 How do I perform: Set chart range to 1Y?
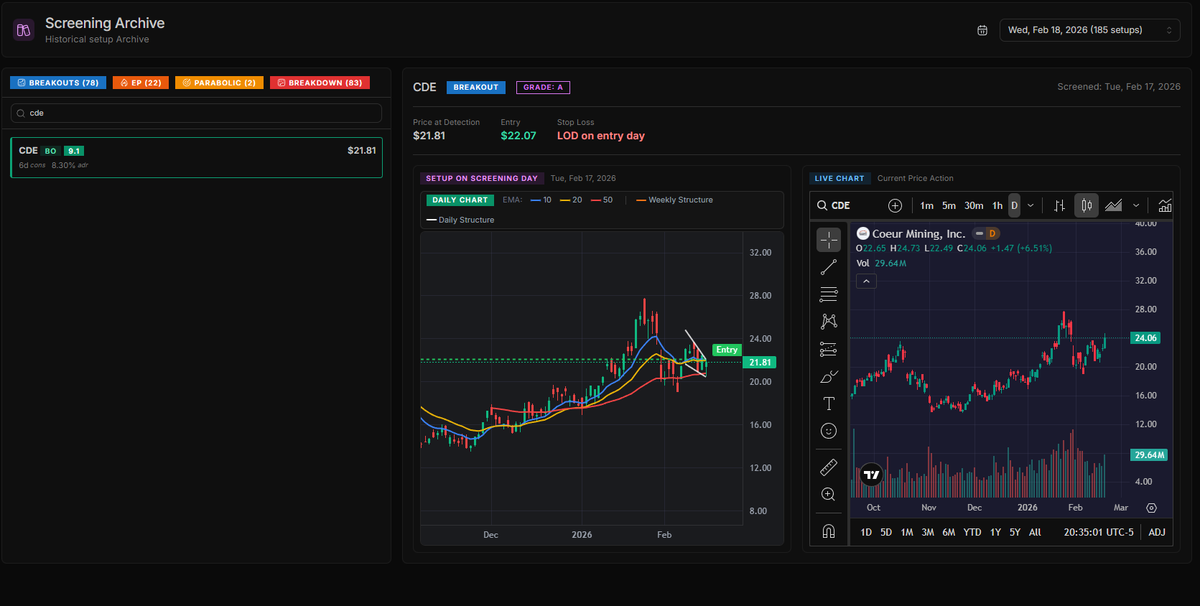pyautogui.click(x=995, y=532)
